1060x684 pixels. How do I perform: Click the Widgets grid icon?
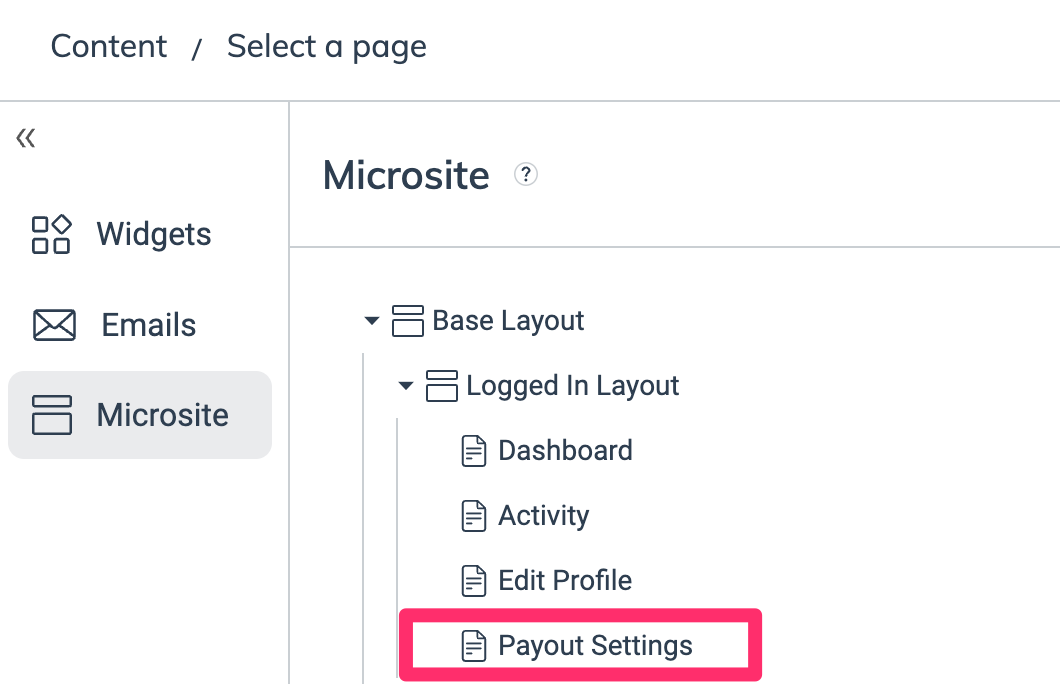pyautogui.click(x=51, y=234)
